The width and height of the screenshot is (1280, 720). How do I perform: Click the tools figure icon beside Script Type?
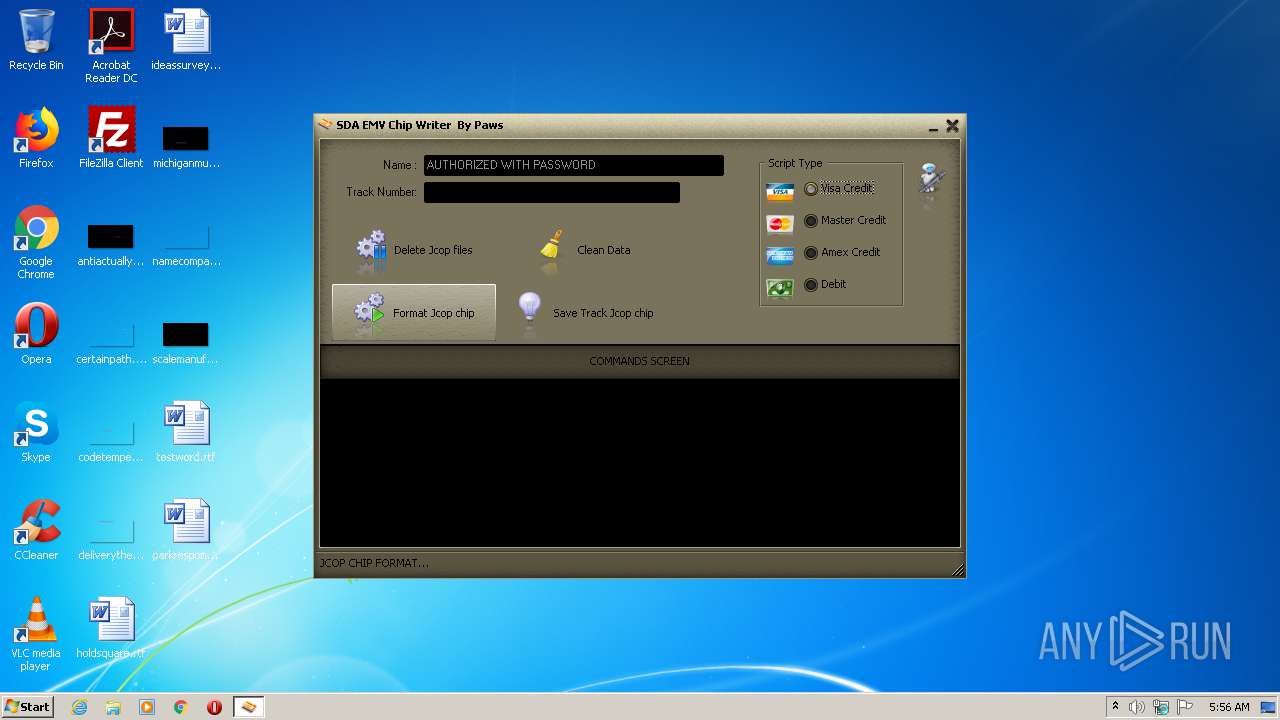[x=932, y=181]
